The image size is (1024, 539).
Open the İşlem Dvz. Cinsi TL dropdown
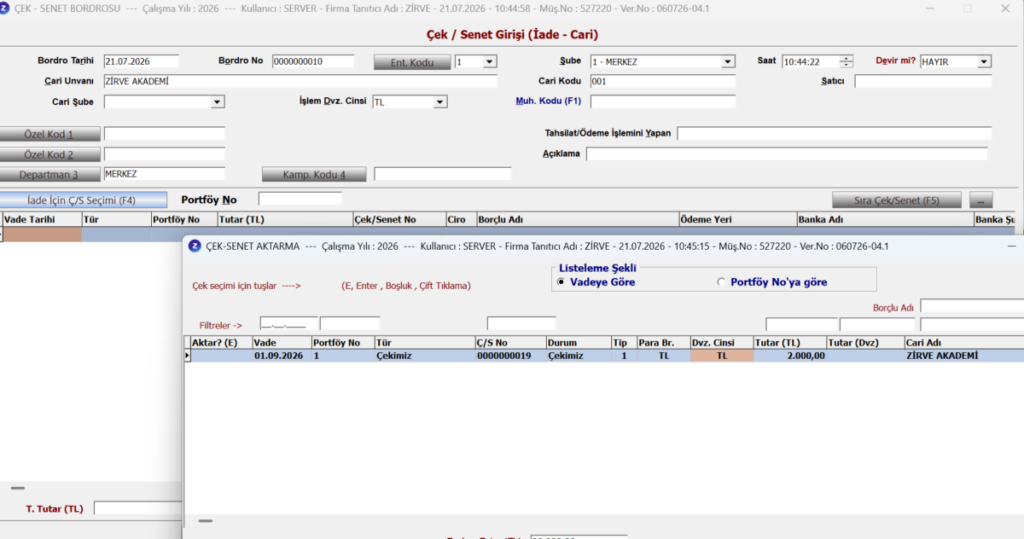click(x=440, y=102)
